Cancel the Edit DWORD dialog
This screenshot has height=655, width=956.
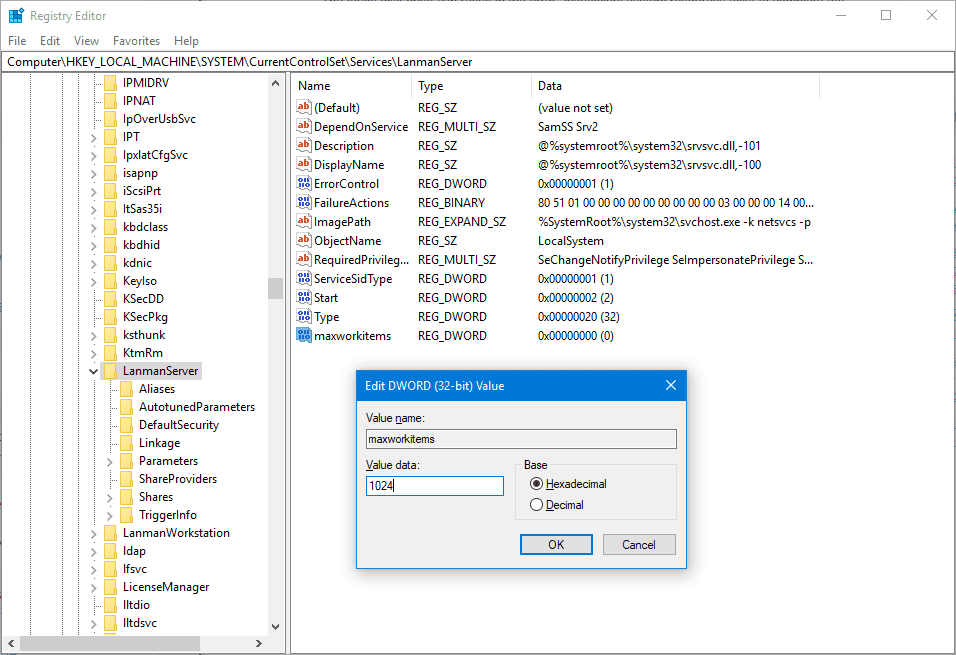tap(639, 545)
